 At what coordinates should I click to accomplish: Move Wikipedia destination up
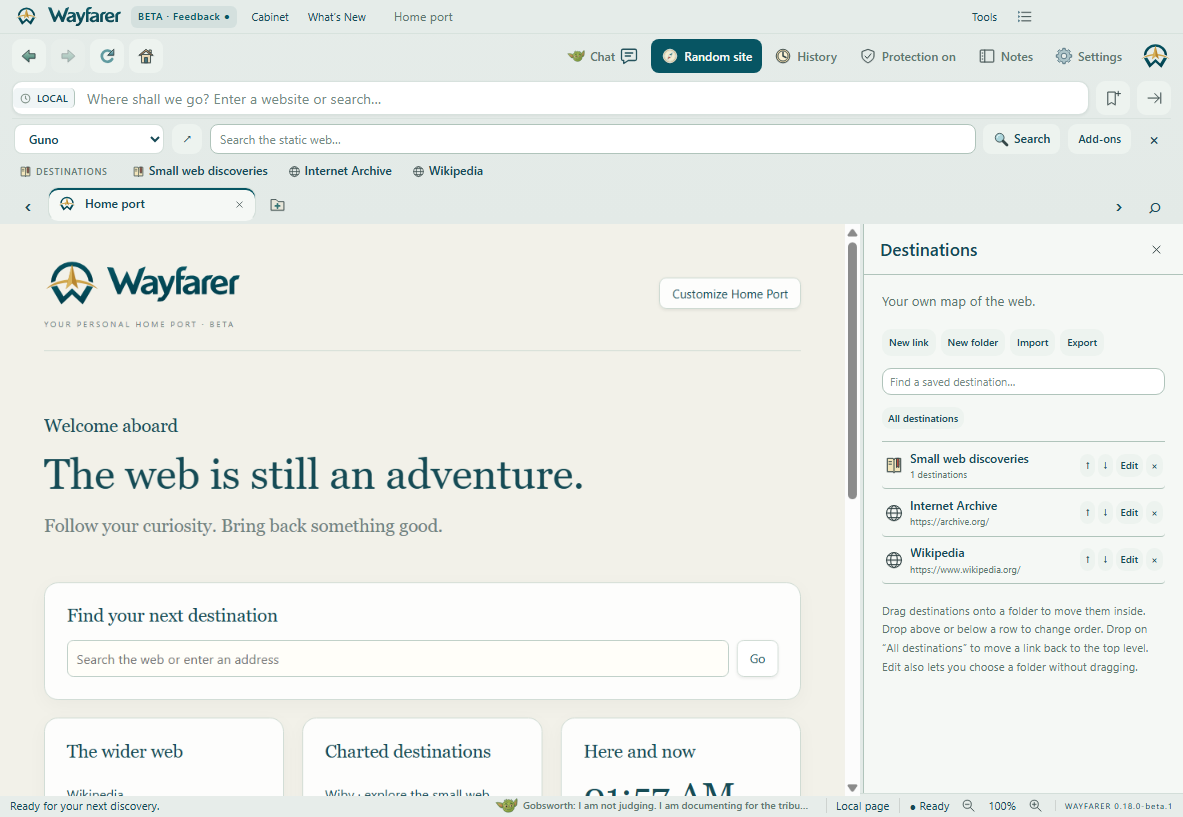point(1087,560)
